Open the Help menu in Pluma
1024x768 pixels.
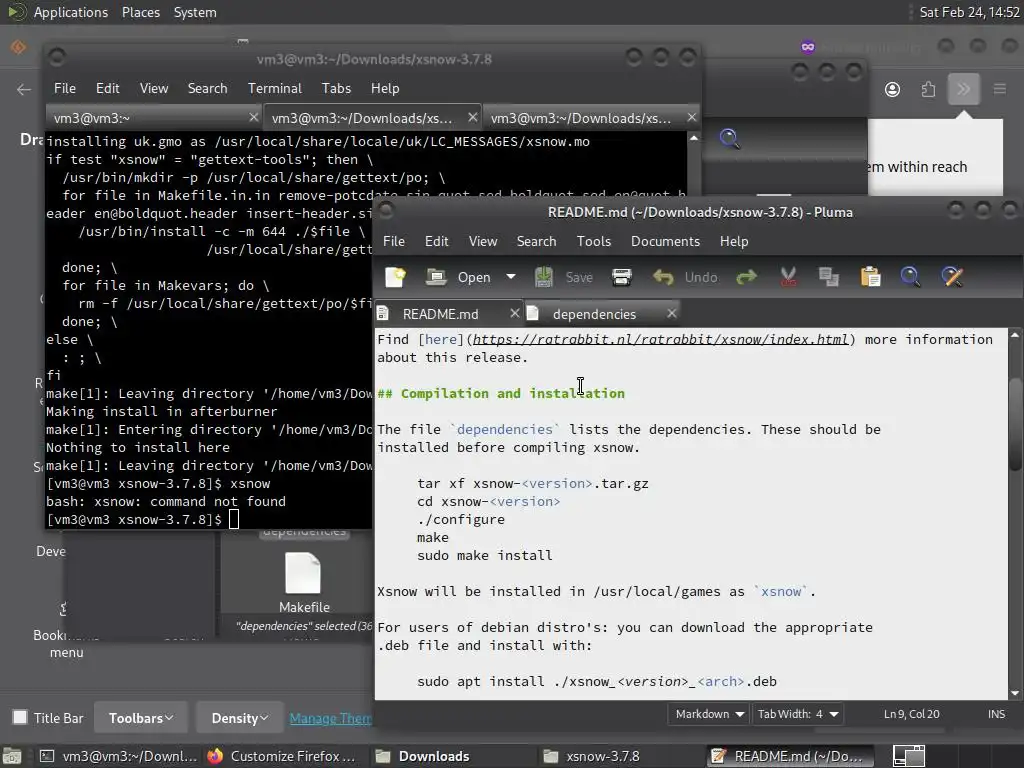(x=734, y=241)
